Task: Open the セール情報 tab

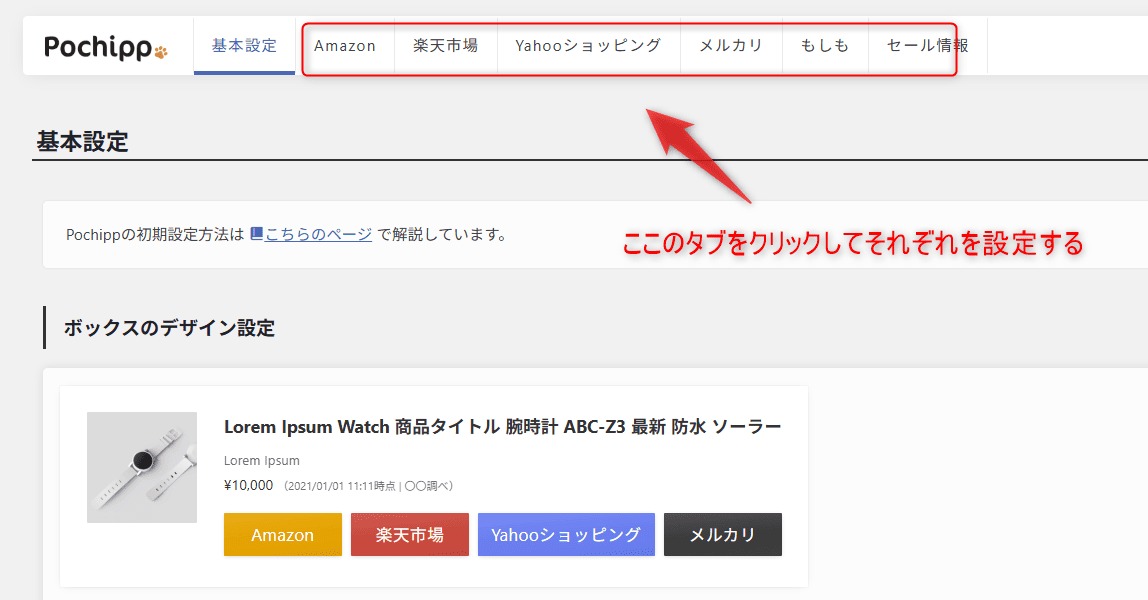Action: click(927, 45)
